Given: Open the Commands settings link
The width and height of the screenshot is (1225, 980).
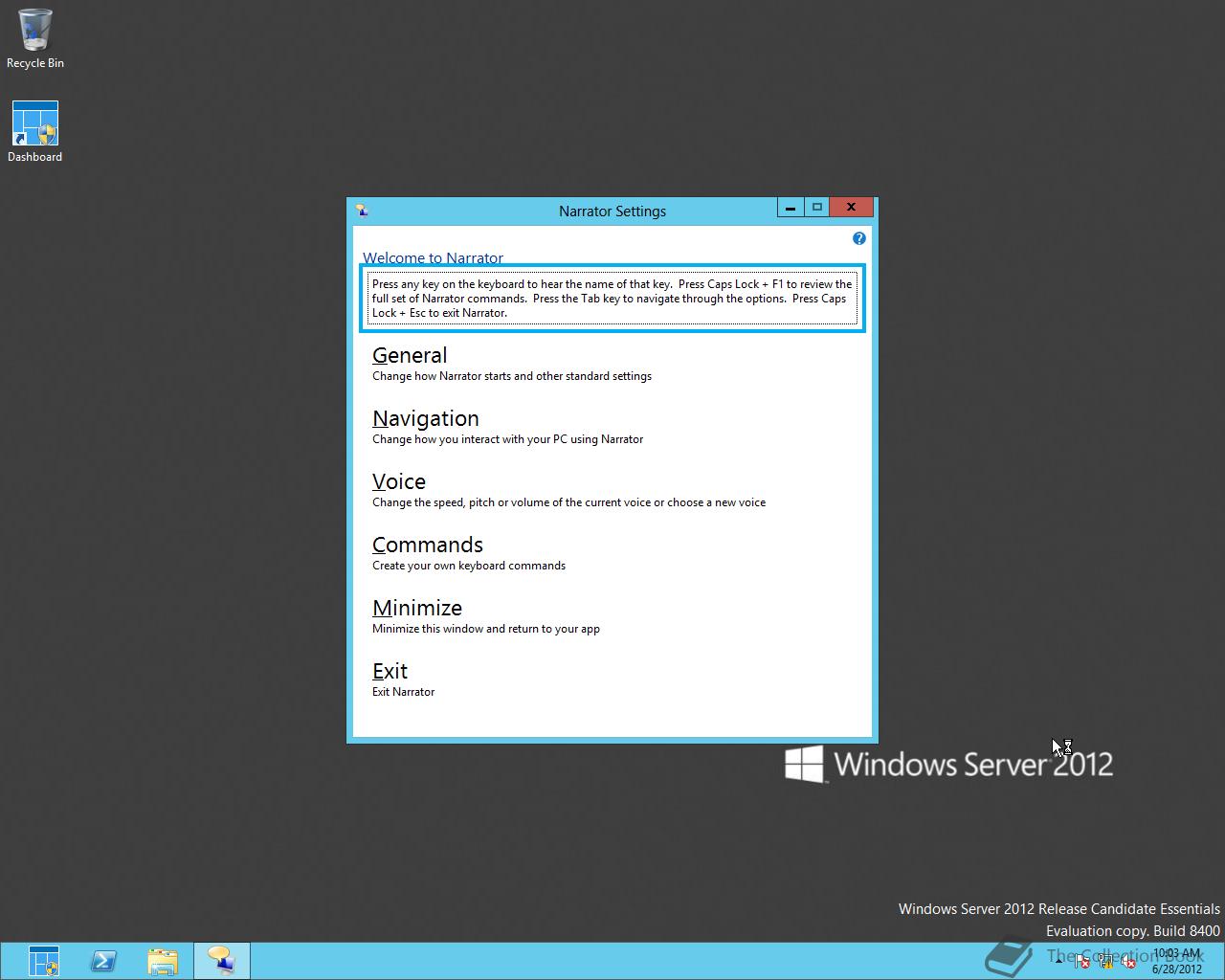Looking at the screenshot, I should [x=428, y=545].
